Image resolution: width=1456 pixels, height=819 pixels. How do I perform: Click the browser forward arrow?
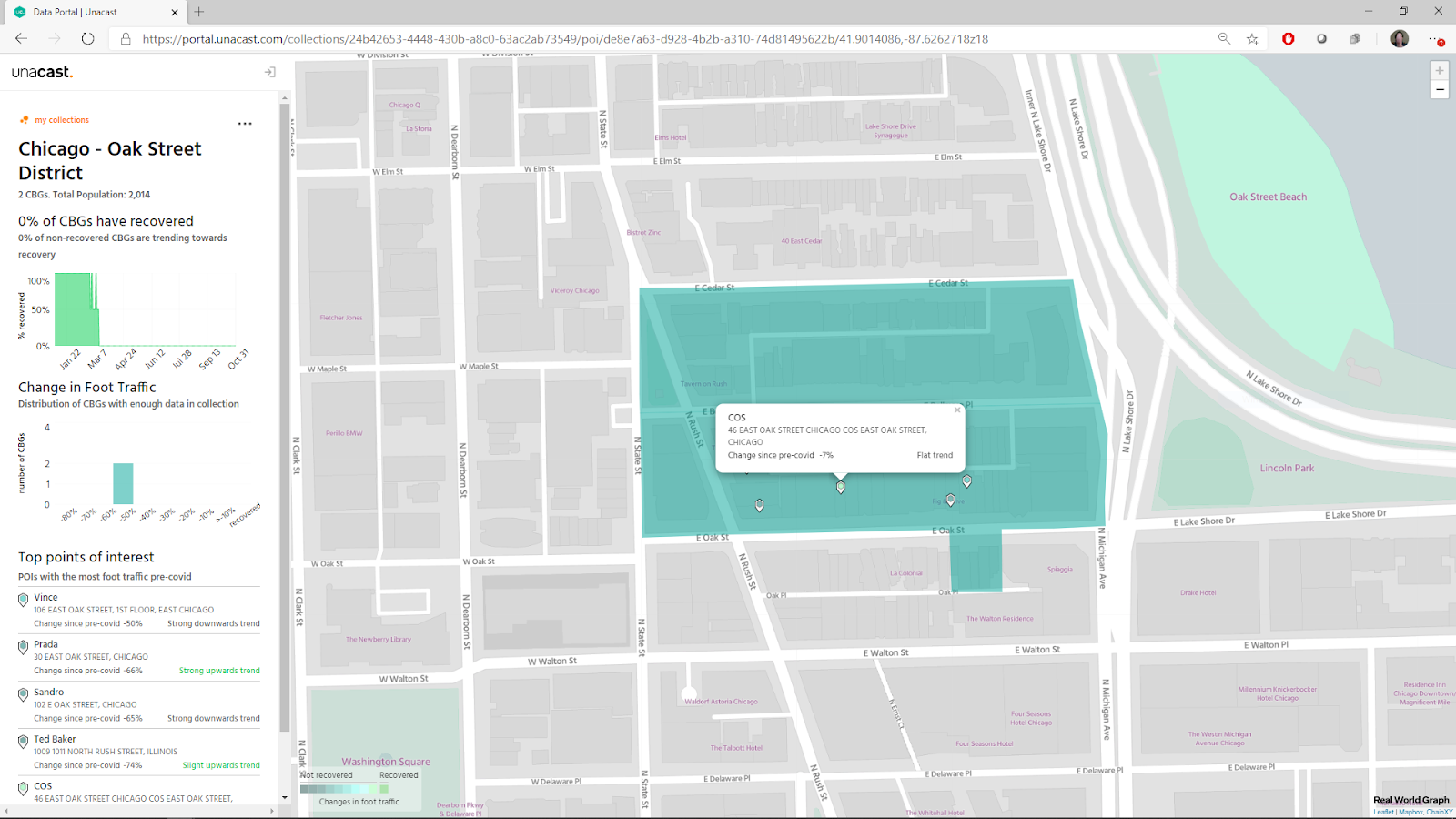55,38
